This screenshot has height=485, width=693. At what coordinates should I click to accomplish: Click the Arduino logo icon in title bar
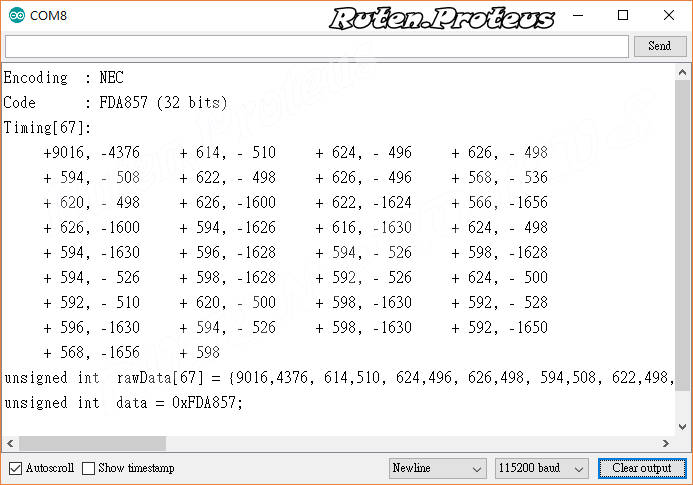pos(17,15)
